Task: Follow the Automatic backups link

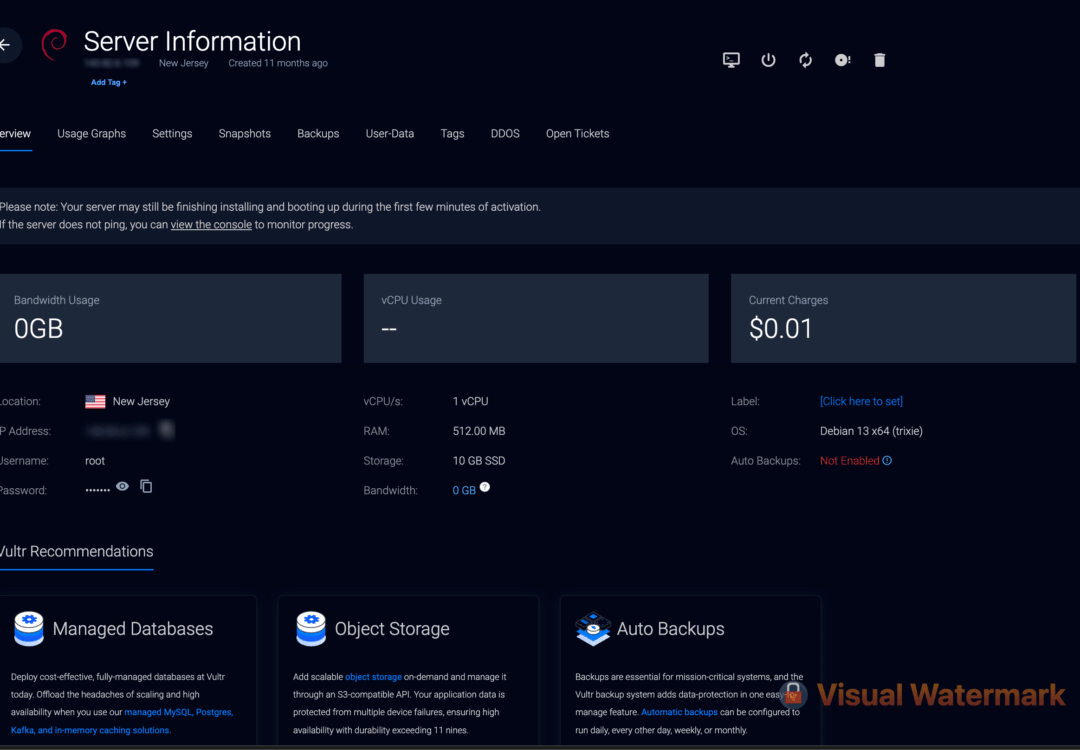Action: [679, 712]
